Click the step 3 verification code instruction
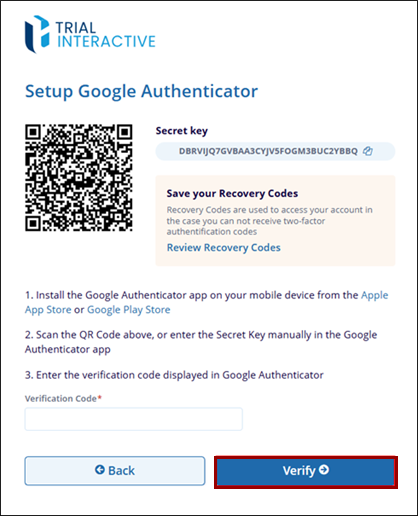Screen dimensions: 418x516 [174, 375]
